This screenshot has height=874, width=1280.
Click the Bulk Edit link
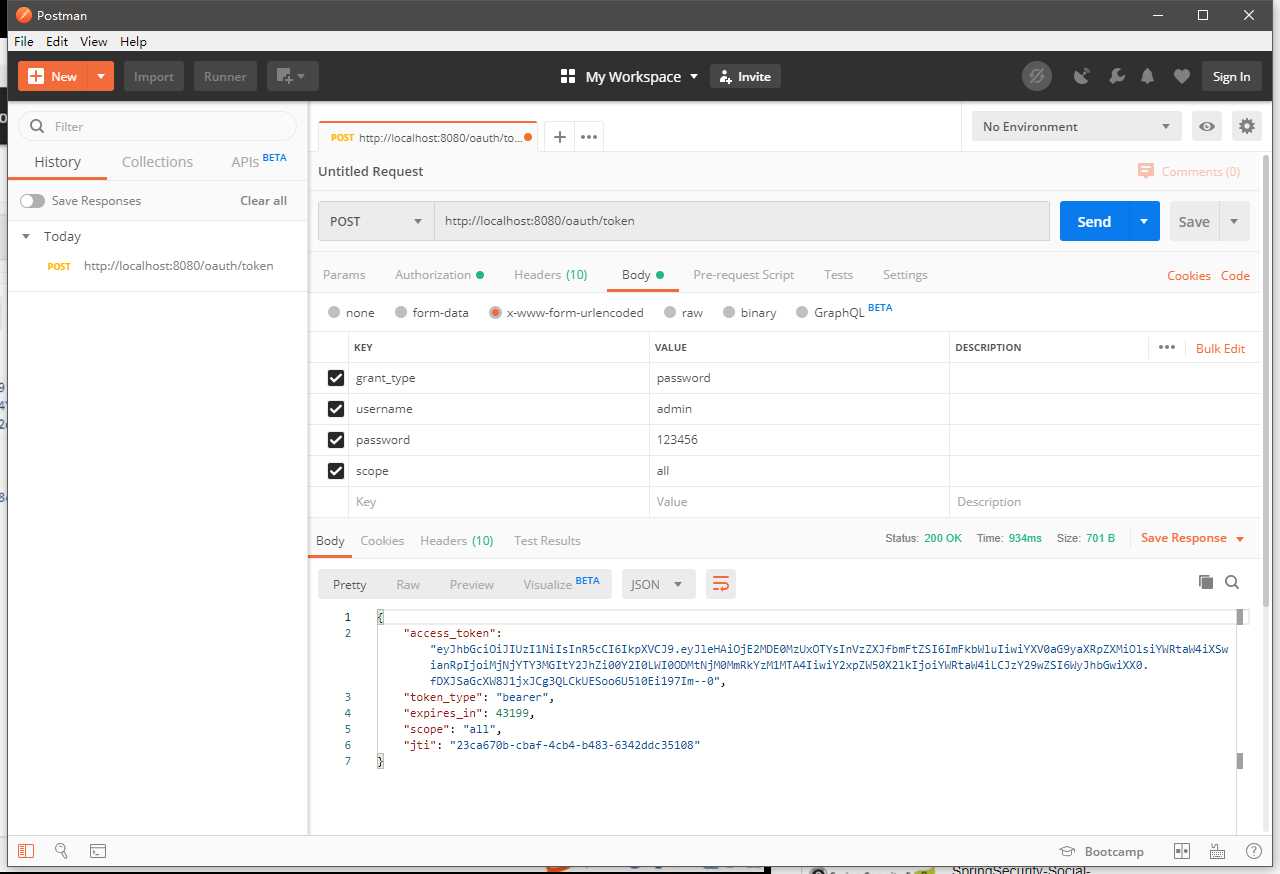[1220, 348]
